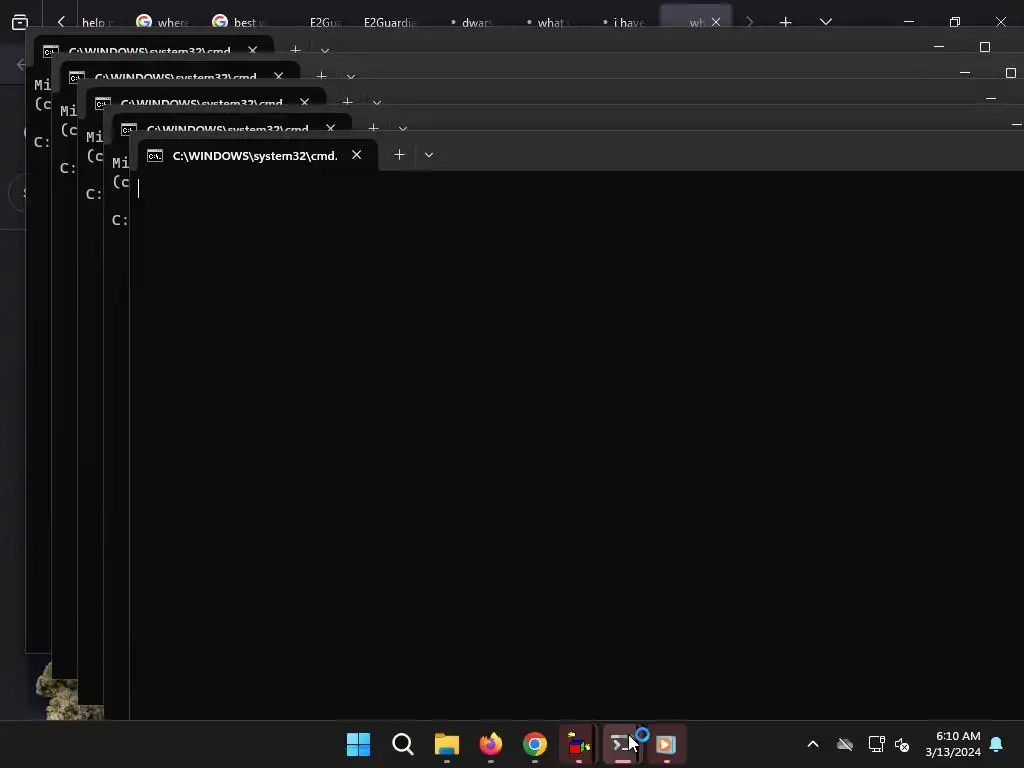Screen dimensions: 1024x768
Task: Open the browser's list-all-tabs chevron
Action: (x=825, y=22)
